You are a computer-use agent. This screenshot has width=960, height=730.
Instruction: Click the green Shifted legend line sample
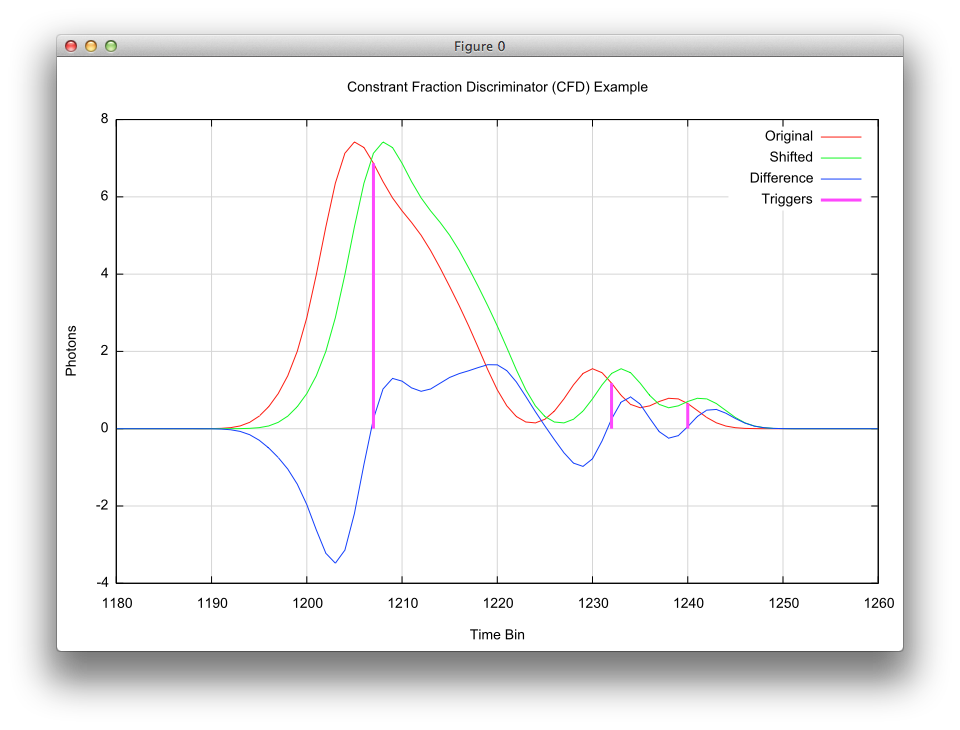(842, 157)
